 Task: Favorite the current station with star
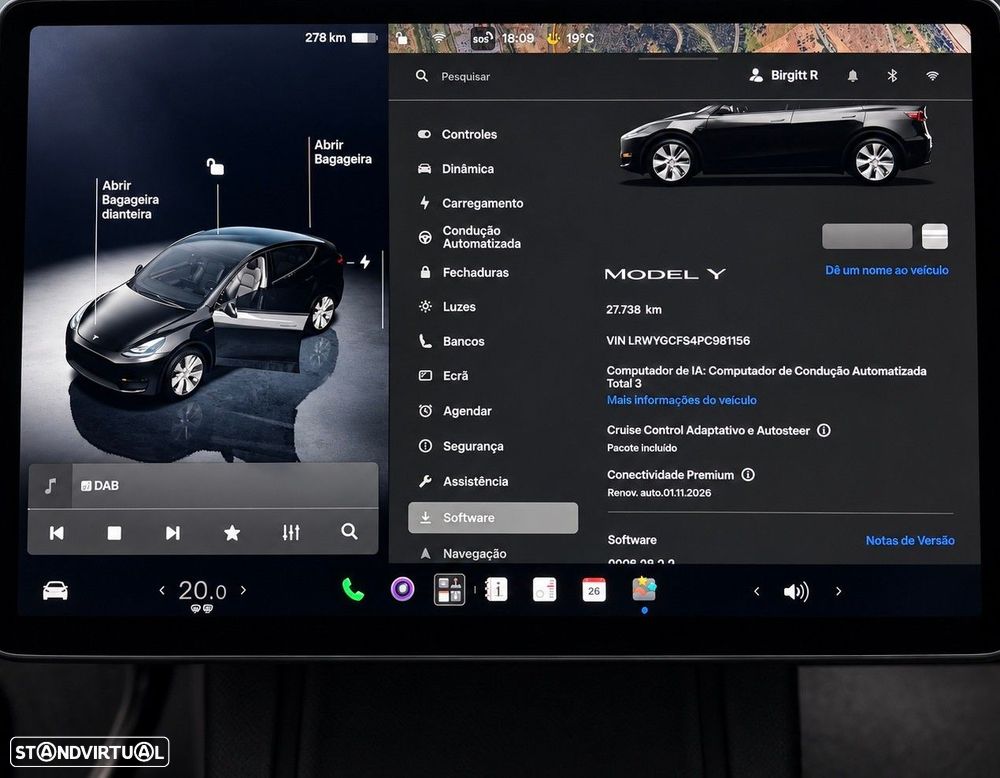(232, 532)
